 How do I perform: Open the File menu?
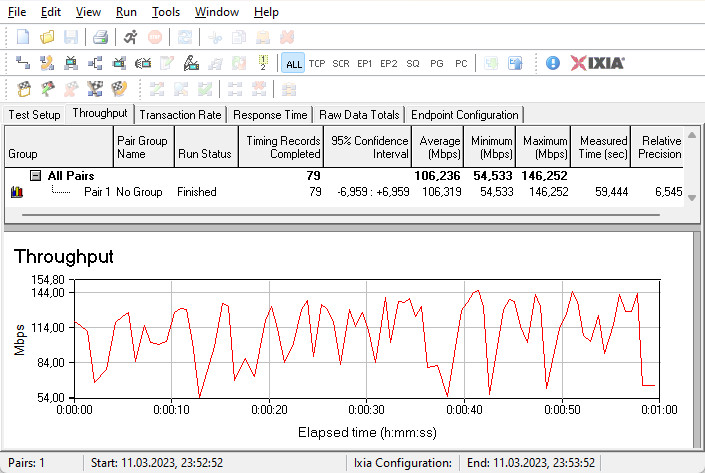click(x=17, y=12)
